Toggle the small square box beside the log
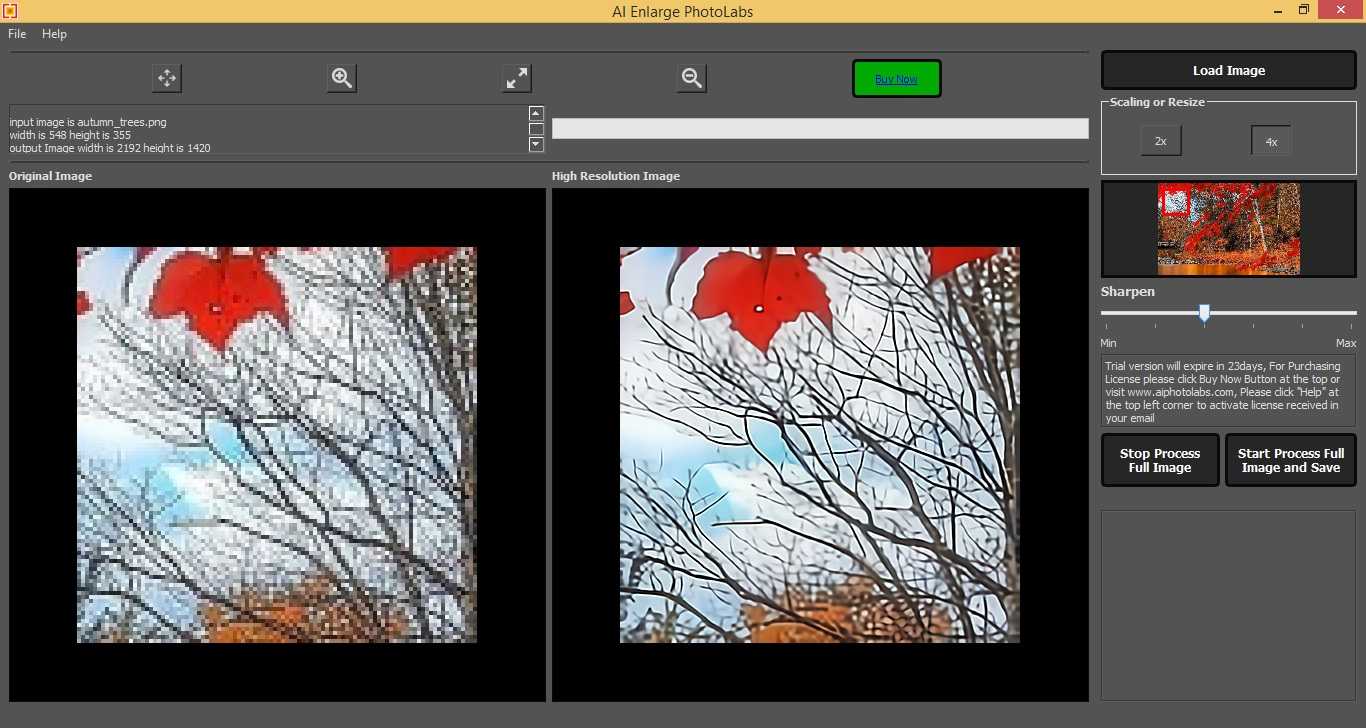Screen dimensions: 1366x728 tap(536, 128)
